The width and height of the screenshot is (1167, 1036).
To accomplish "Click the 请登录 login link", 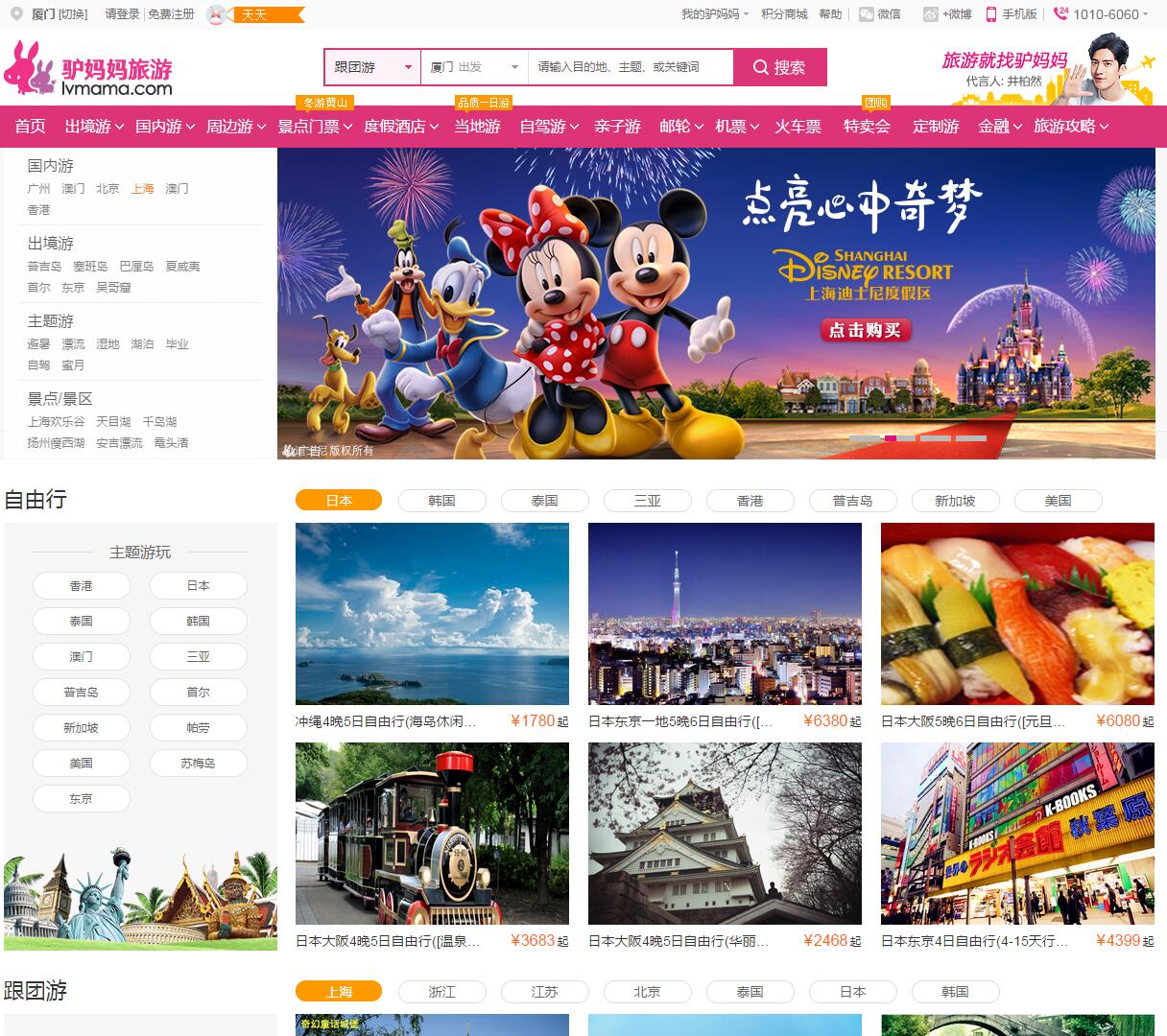I will 122,14.
